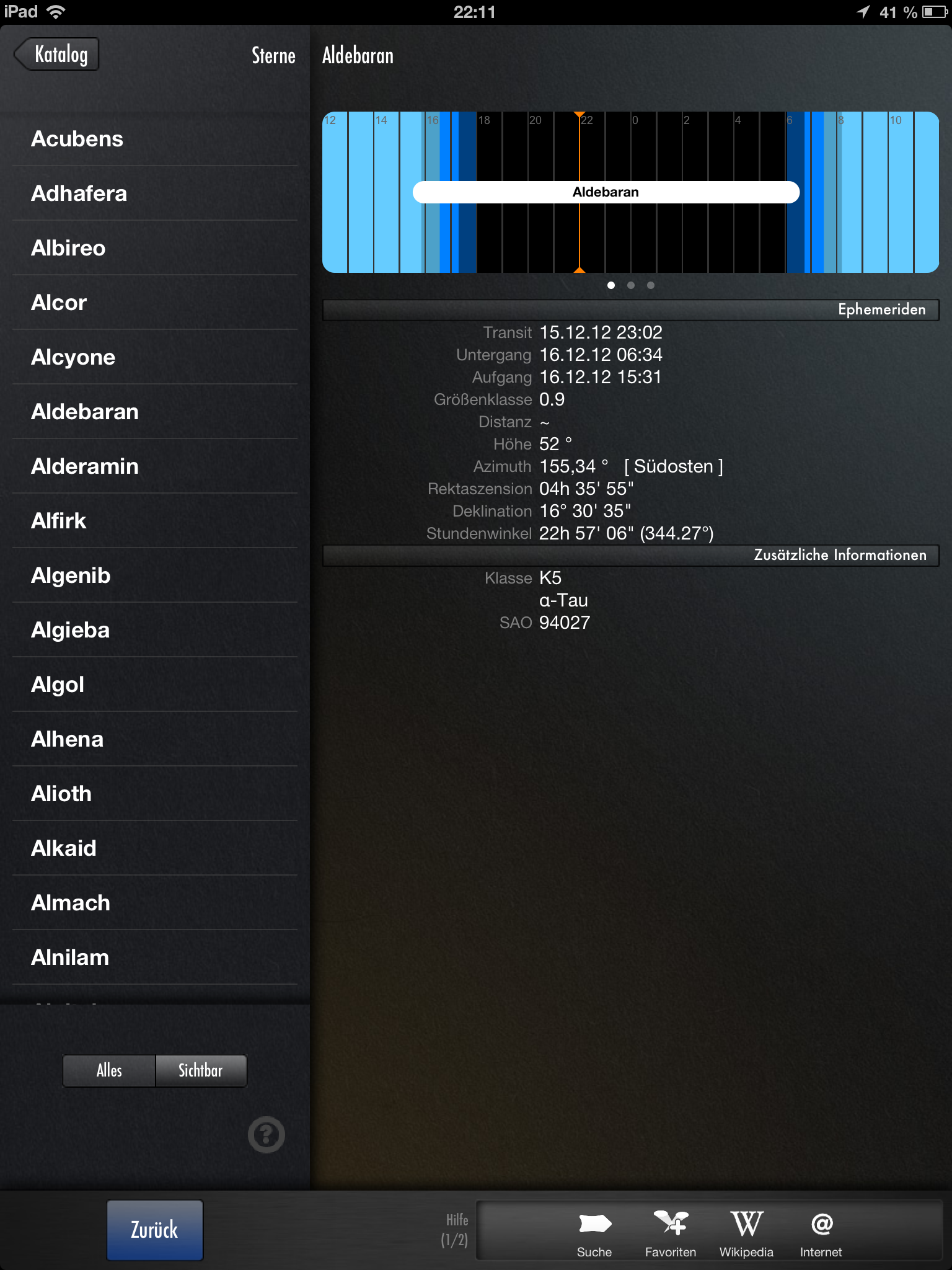The width and height of the screenshot is (952, 1270).
Task: Tap the Internet @ icon
Action: tap(821, 1224)
